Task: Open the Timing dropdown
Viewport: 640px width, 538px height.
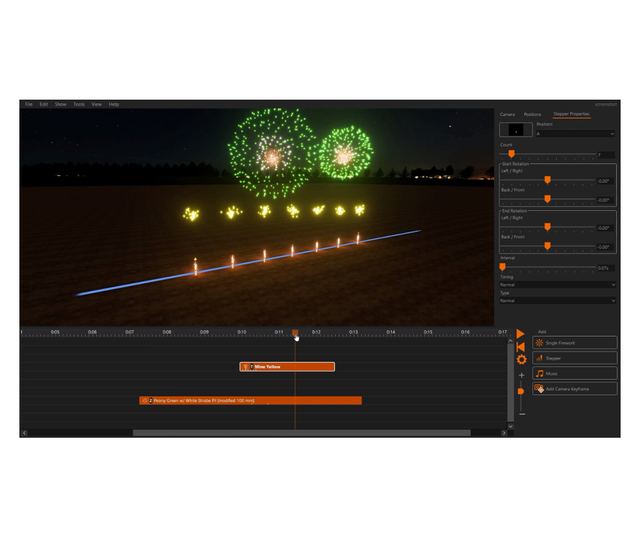Action: click(558, 285)
